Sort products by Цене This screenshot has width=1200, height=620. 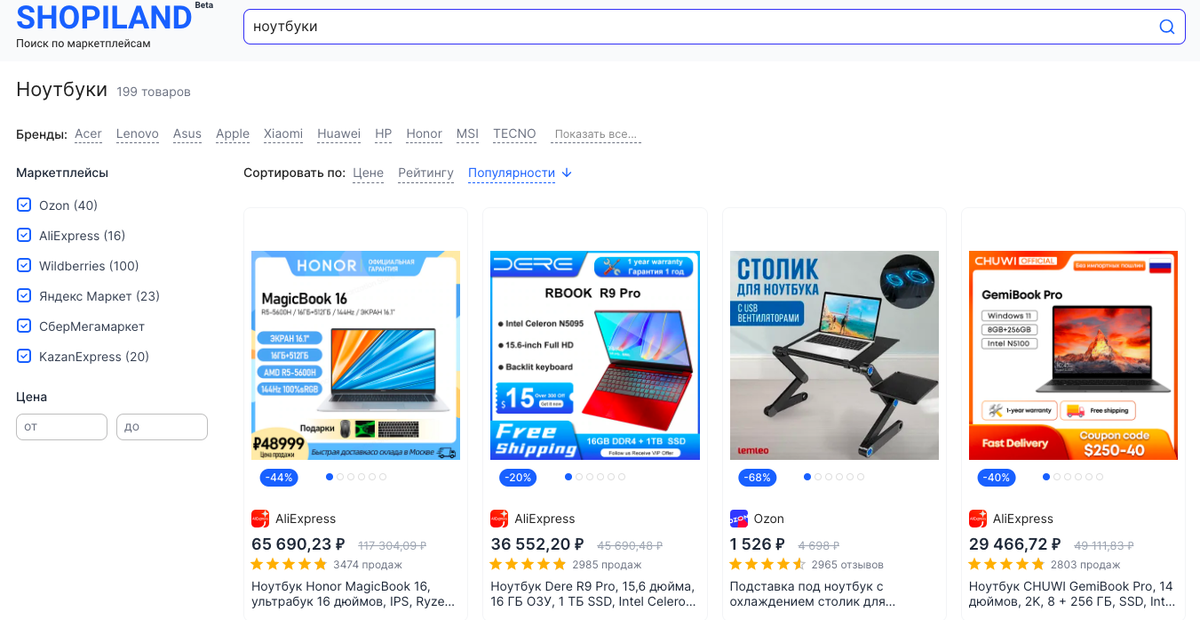point(368,173)
